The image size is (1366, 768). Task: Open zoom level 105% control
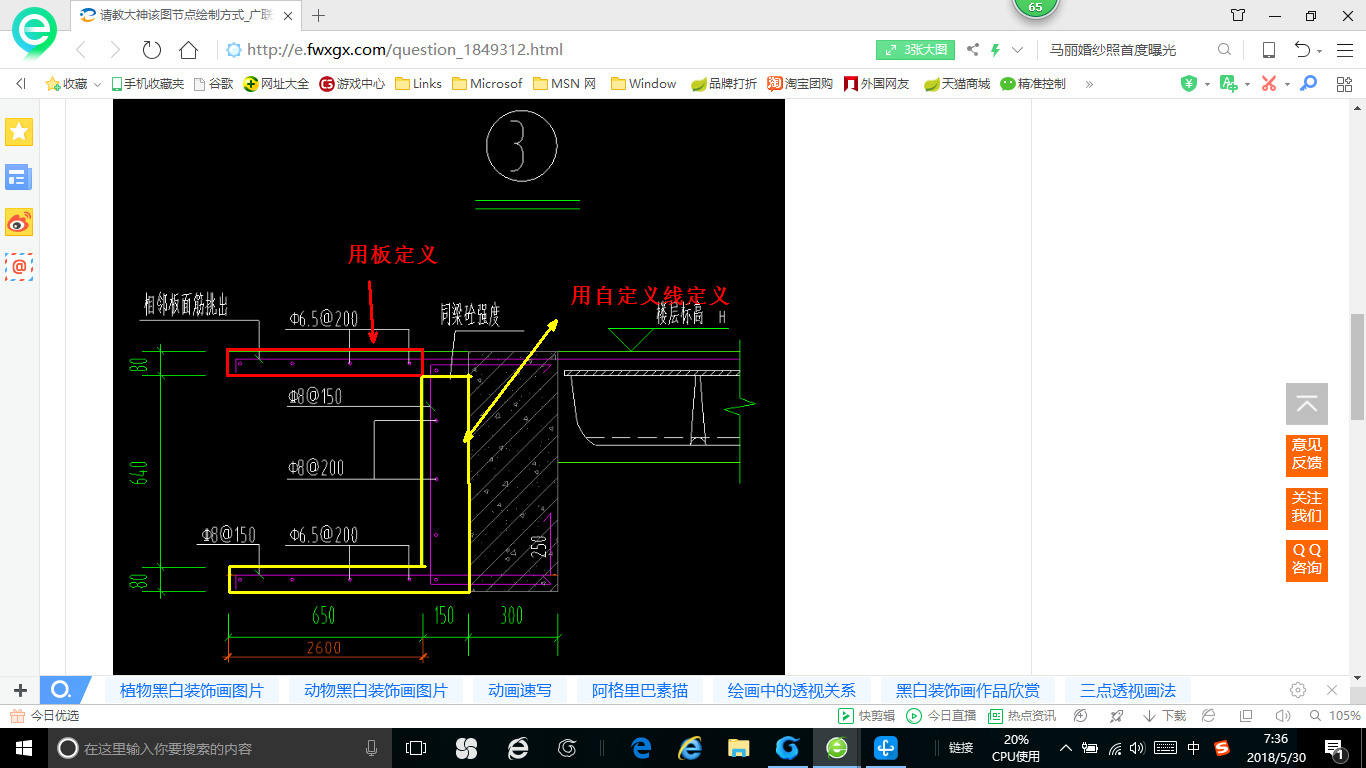pyautogui.click(x=1337, y=716)
